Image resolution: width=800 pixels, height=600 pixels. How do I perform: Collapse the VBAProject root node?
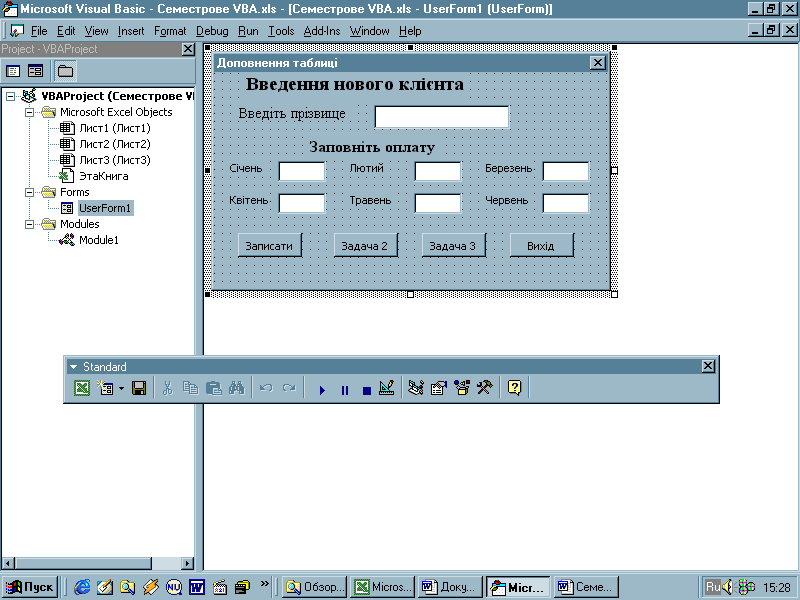point(10,96)
